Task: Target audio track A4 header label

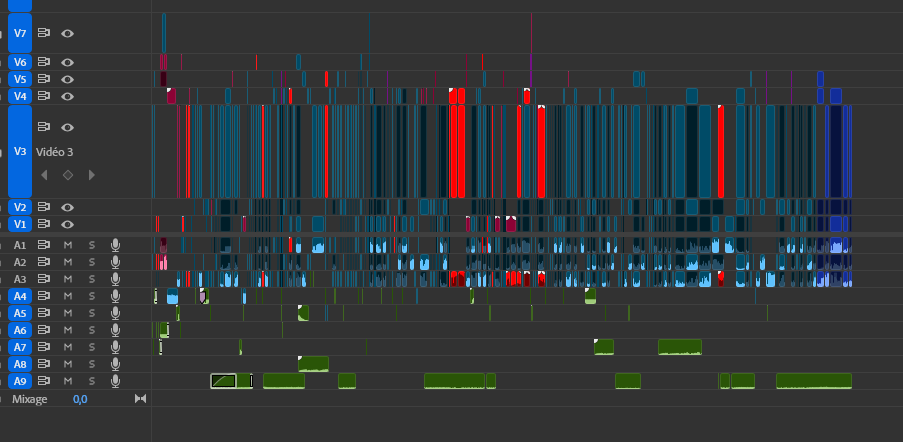Action: (x=20, y=296)
